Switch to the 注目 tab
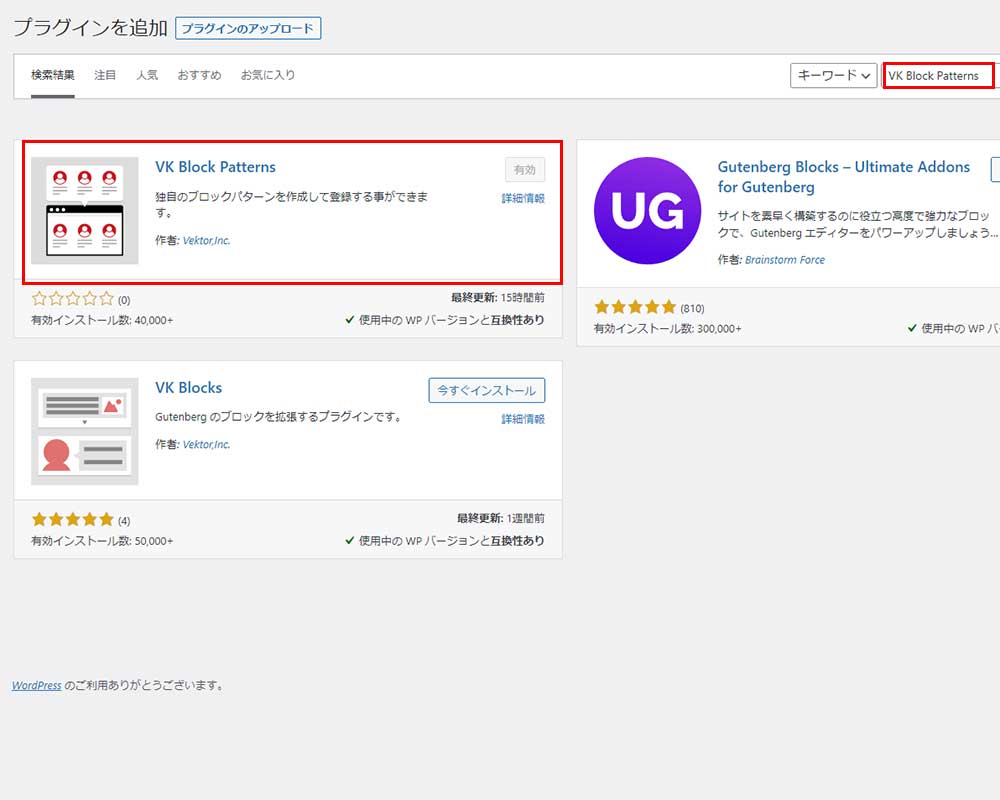Image resolution: width=1000 pixels, height=800 pixels. (x=105, y=75)
